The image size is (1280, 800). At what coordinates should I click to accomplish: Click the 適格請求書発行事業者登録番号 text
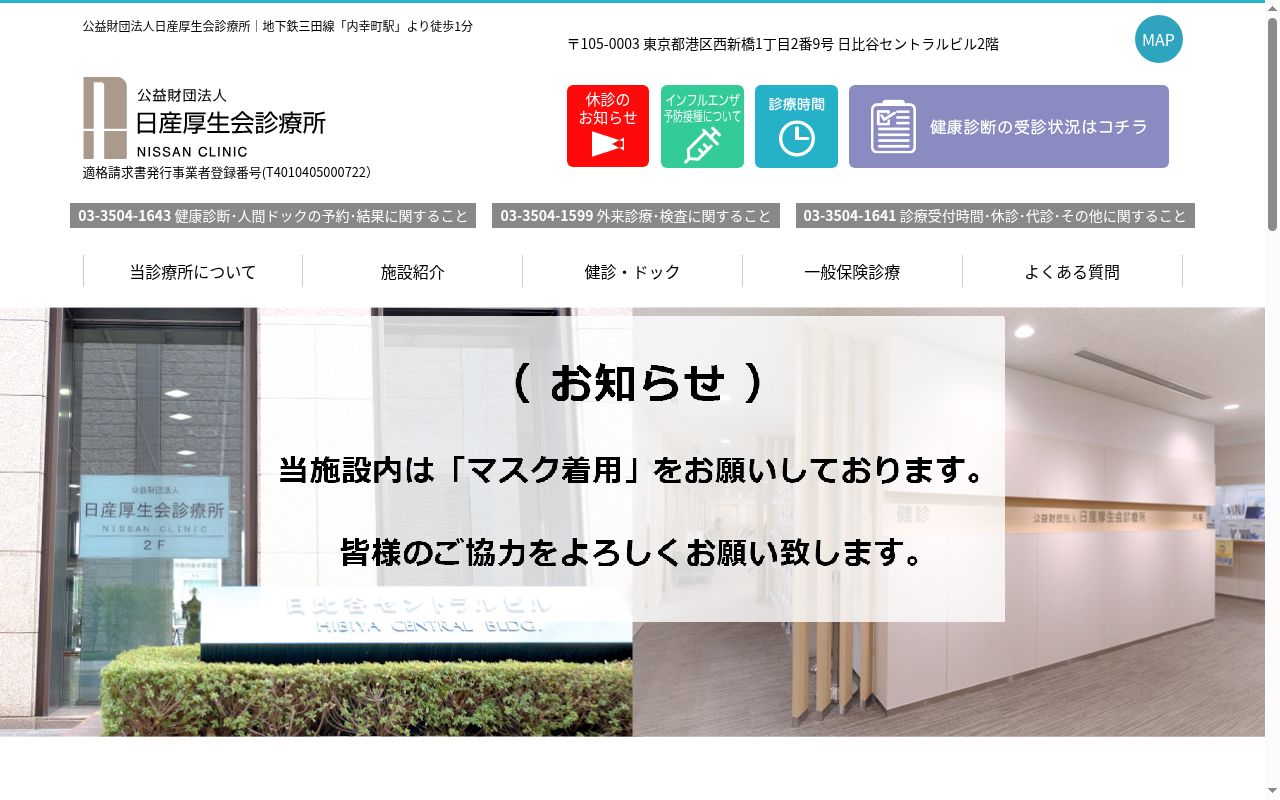pos(227,172)
